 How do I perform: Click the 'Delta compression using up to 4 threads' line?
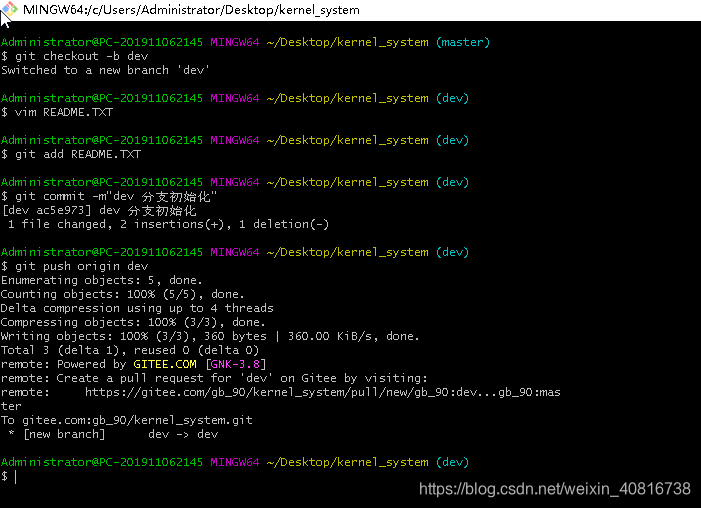pos(137,308)
